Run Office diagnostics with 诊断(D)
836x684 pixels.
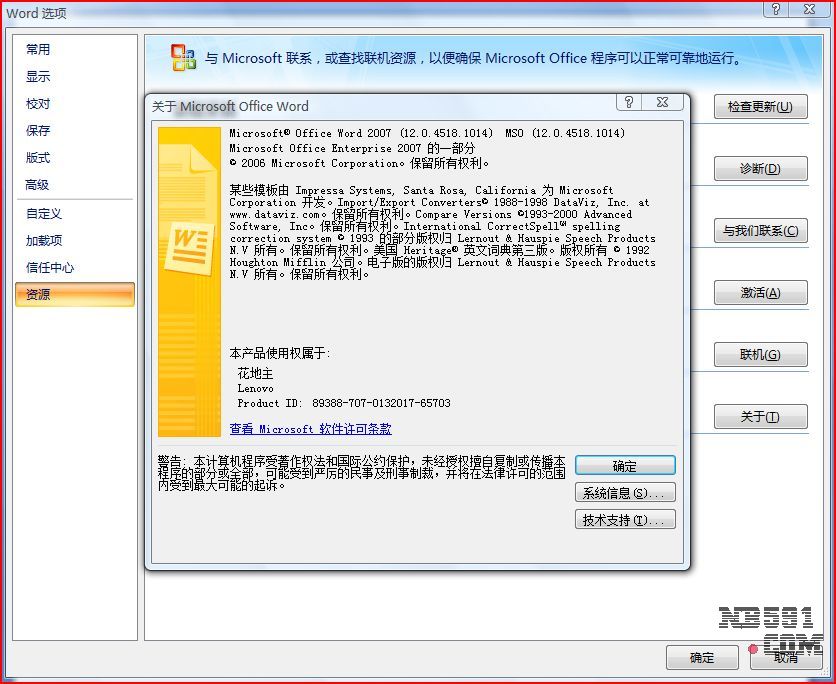760,168
